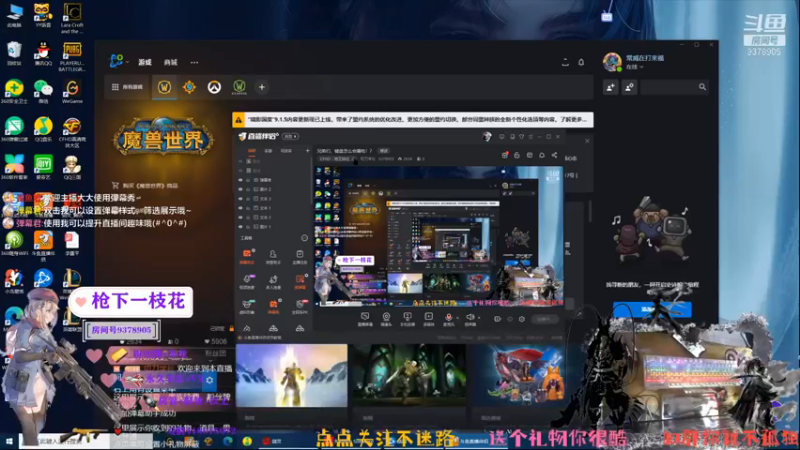Screen dimensions: 800x450
Task: Open Battle.net 商城 tab
Action: (x=170, y=62)
